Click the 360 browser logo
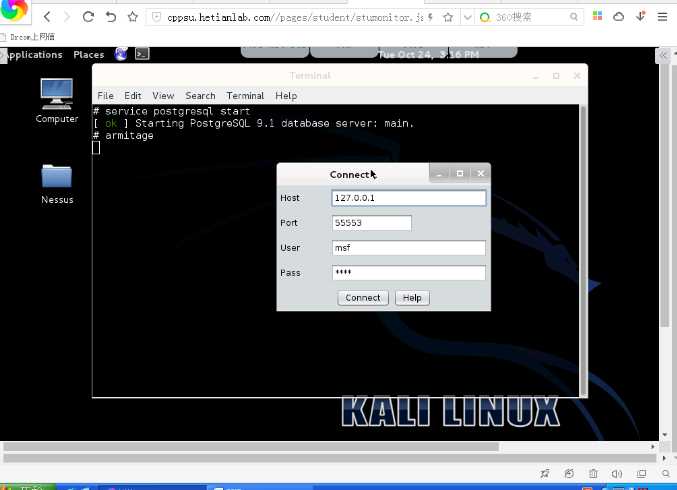The image size is (677, 490). [14, 10]
